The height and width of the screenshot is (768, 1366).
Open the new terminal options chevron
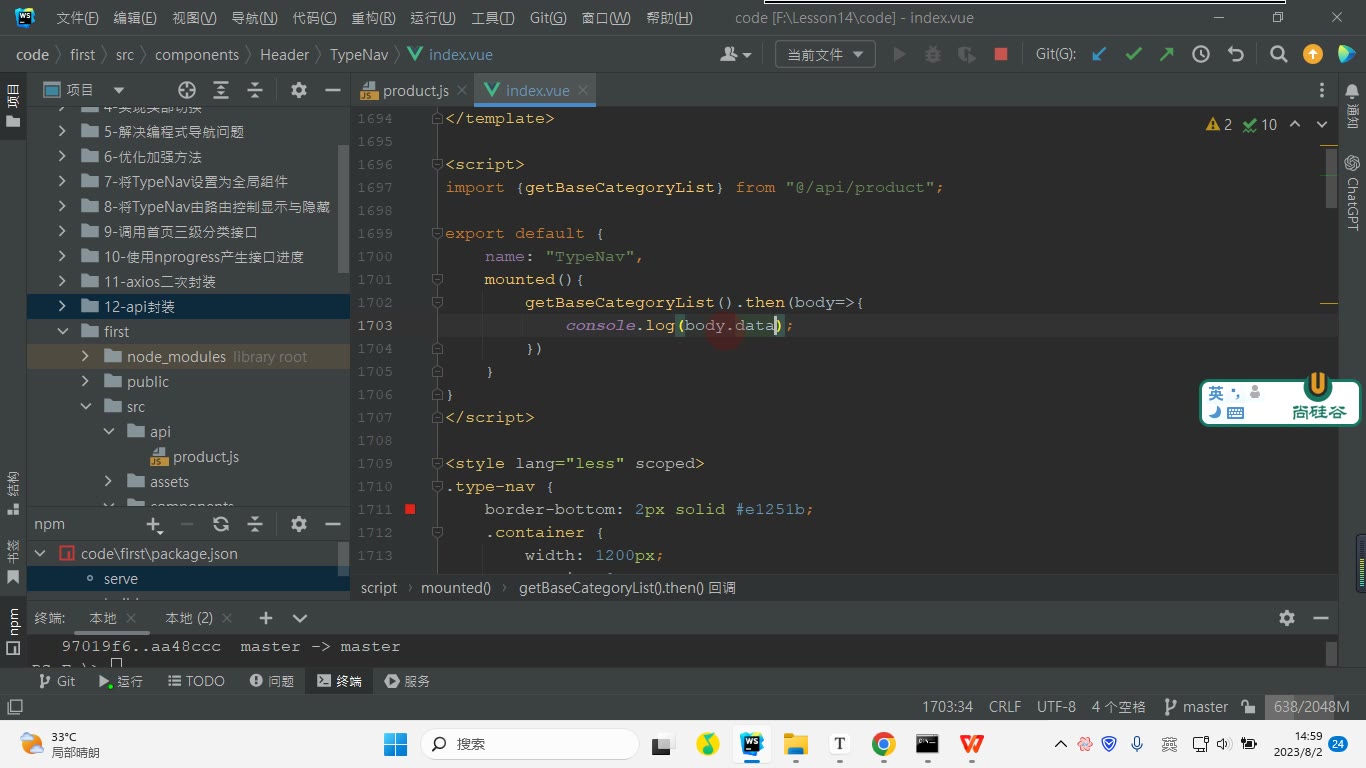coord(300,618)
